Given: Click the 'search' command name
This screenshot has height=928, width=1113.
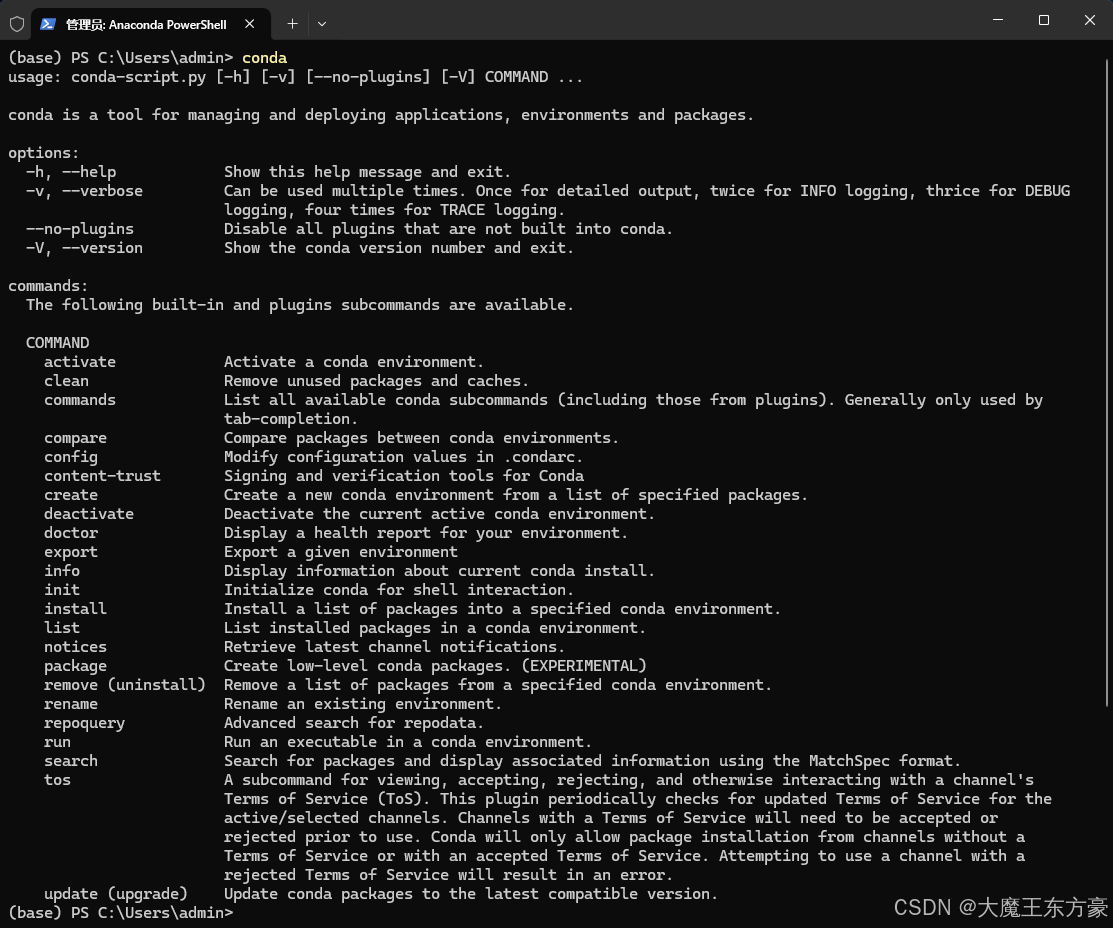Looking at the screenshot, I should tap(71, 761).
